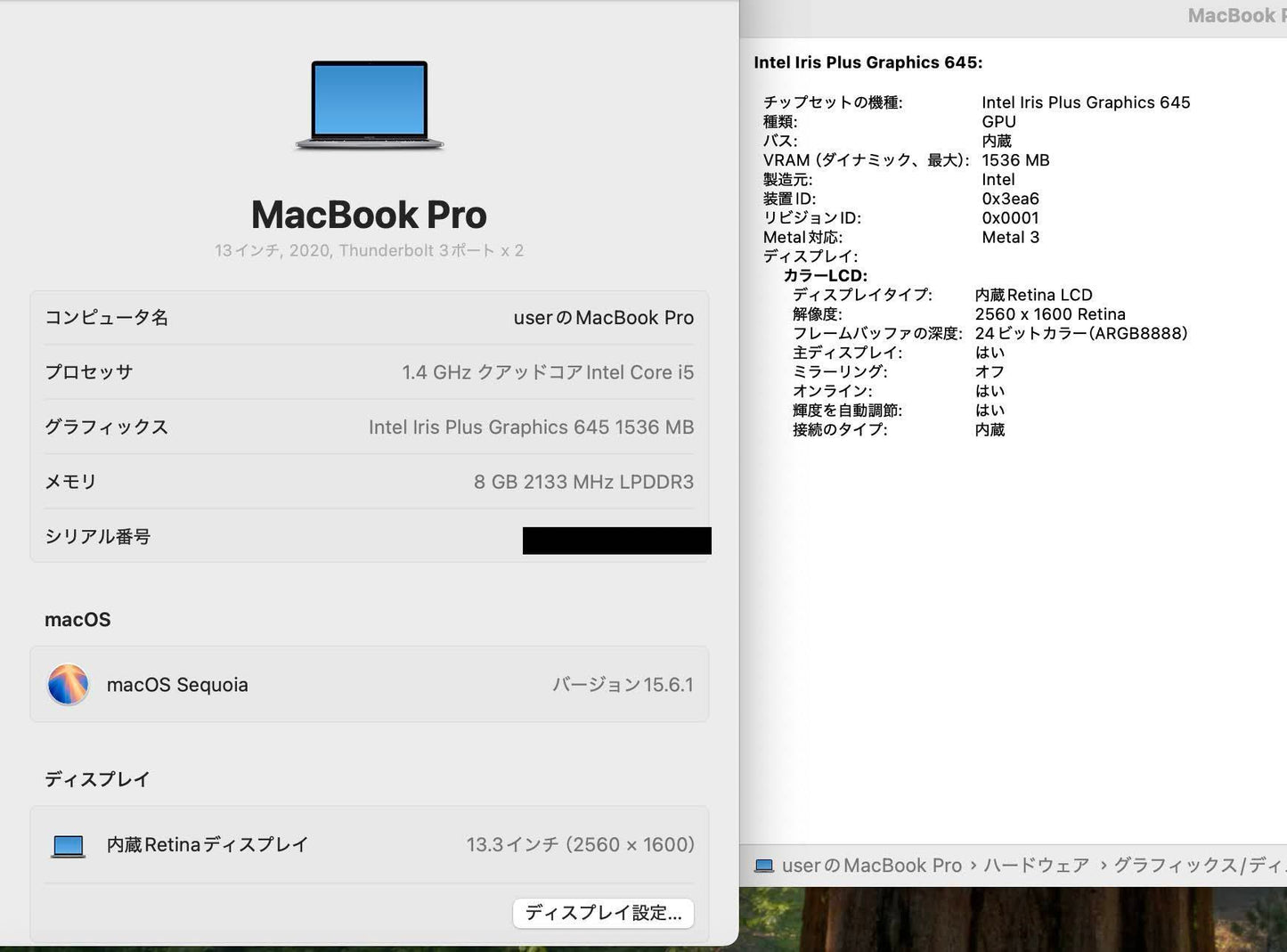The height and width of the screenshot is (952, 1287).
Task: Click the desktop wallpaper below the window
Action: point(1024,926)
